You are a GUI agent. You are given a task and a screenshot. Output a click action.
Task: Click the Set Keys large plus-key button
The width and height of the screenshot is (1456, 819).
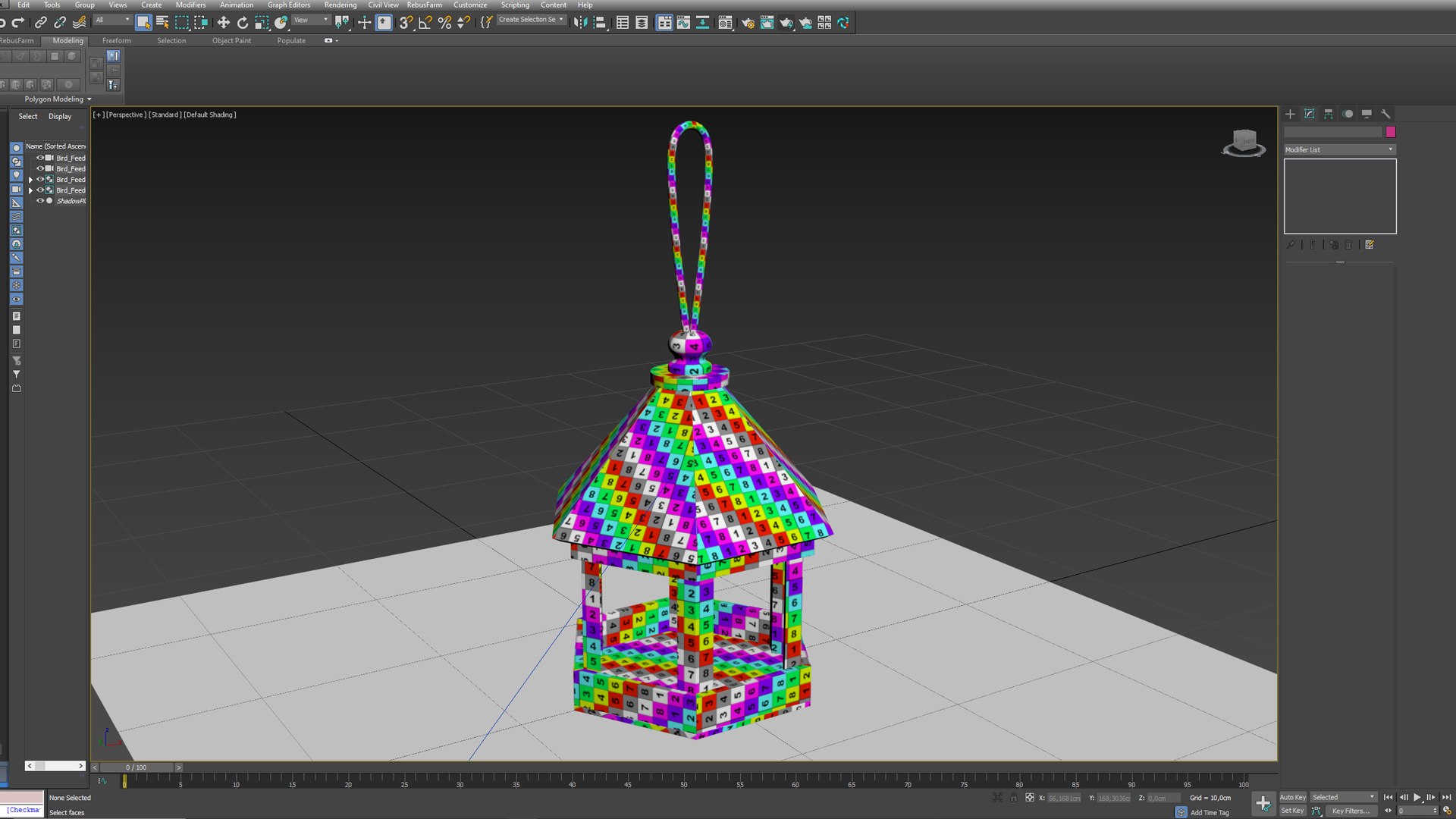coord(1263,804)
